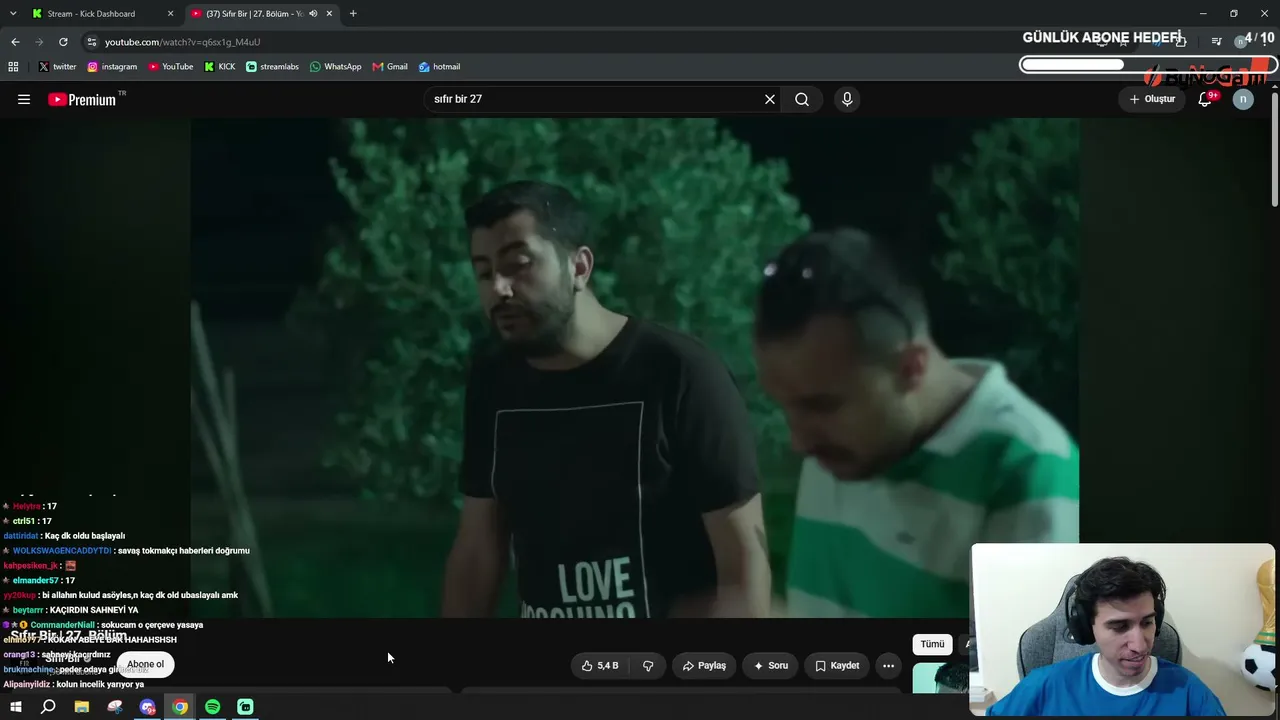Image resolution: width=1280 pixels, height=720 pixels.
Task: Open the hotmail bookmark
Action: point(439,67)
